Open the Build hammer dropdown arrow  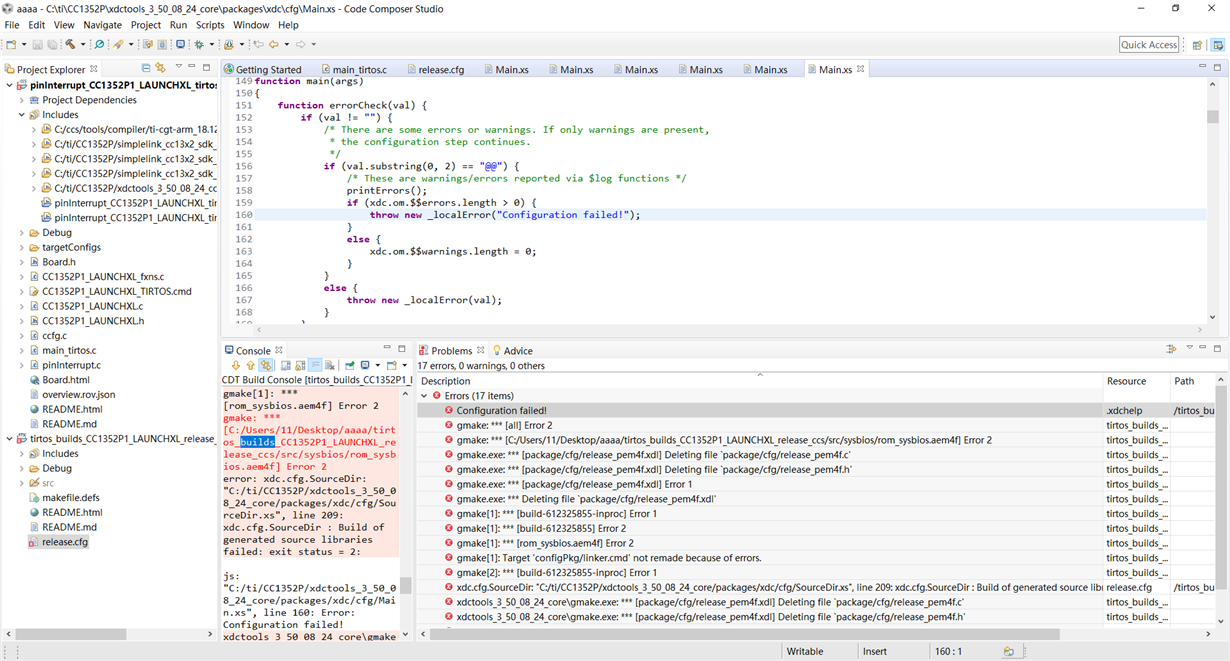[x=83, y=45]
